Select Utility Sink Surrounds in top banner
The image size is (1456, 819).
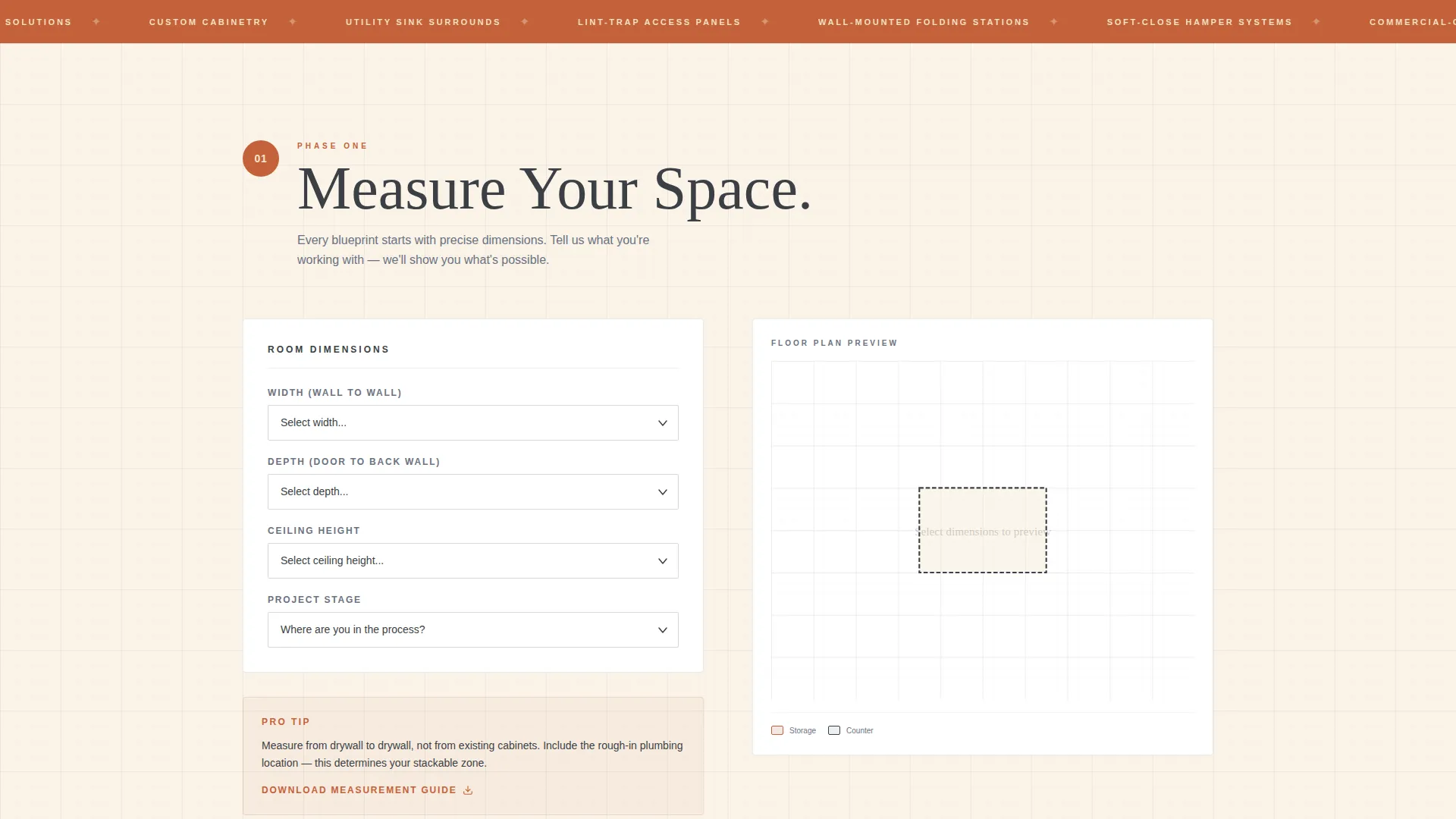pyautogui.click(x=423, y=22)
